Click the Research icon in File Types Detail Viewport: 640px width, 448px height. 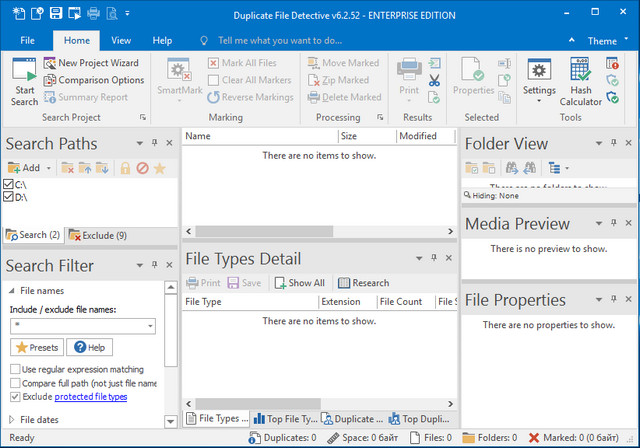[345, 283]
